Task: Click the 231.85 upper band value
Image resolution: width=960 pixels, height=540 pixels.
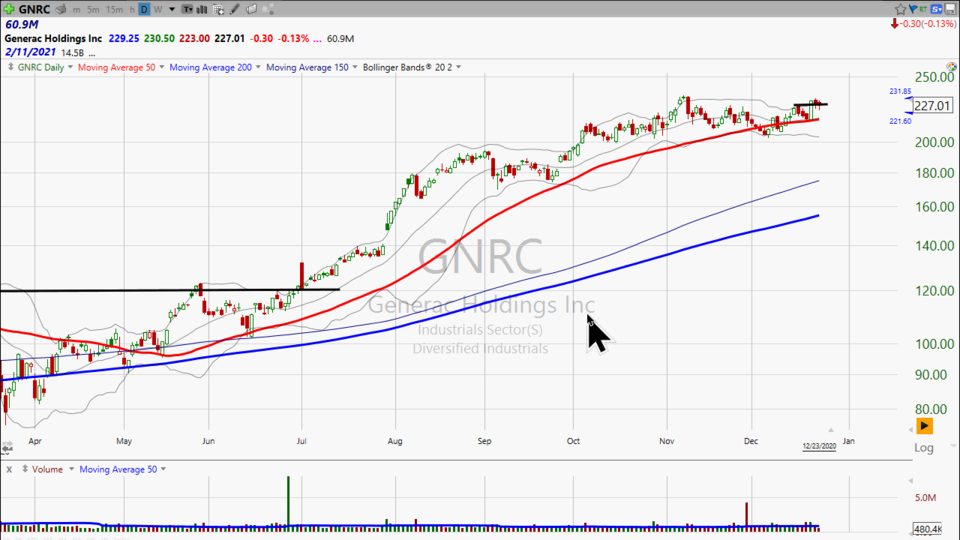Action: tap(900, 91)
